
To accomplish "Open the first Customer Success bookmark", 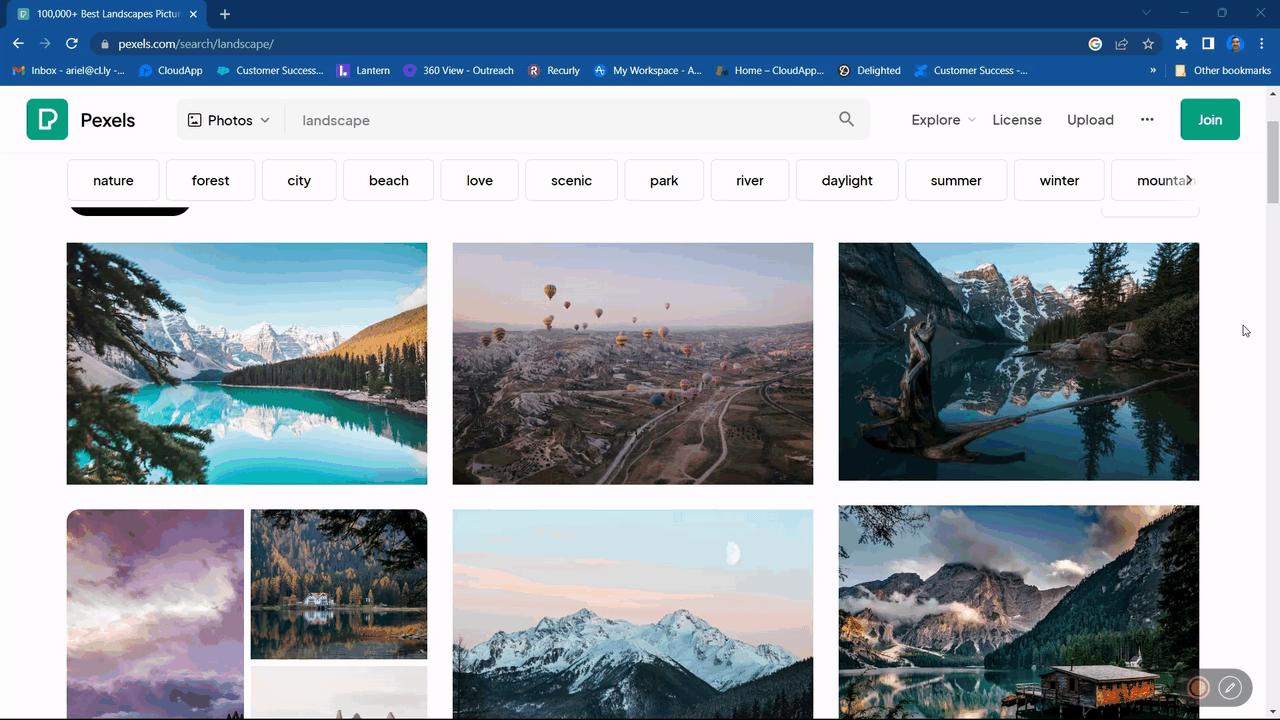I will [271, 70].
